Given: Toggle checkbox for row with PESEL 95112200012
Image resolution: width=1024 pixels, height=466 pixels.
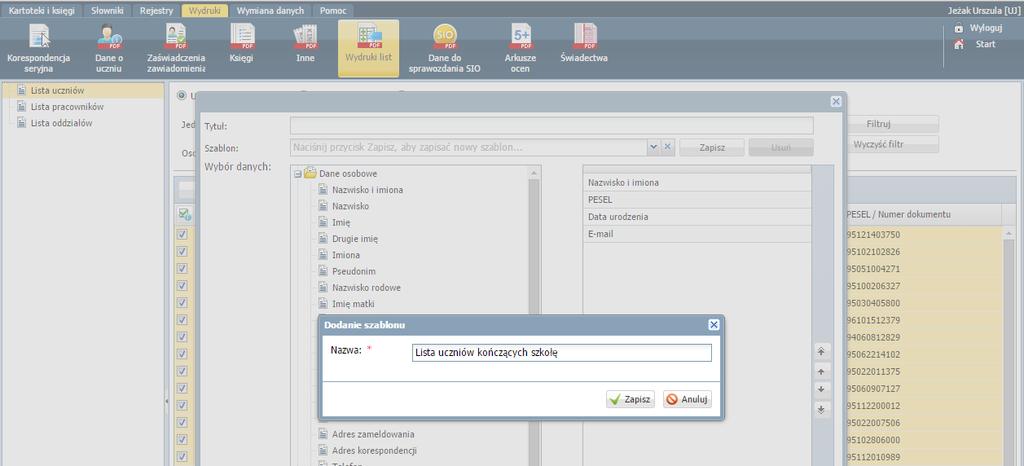Looking at the screenshot, I should [x=182, y=405].
